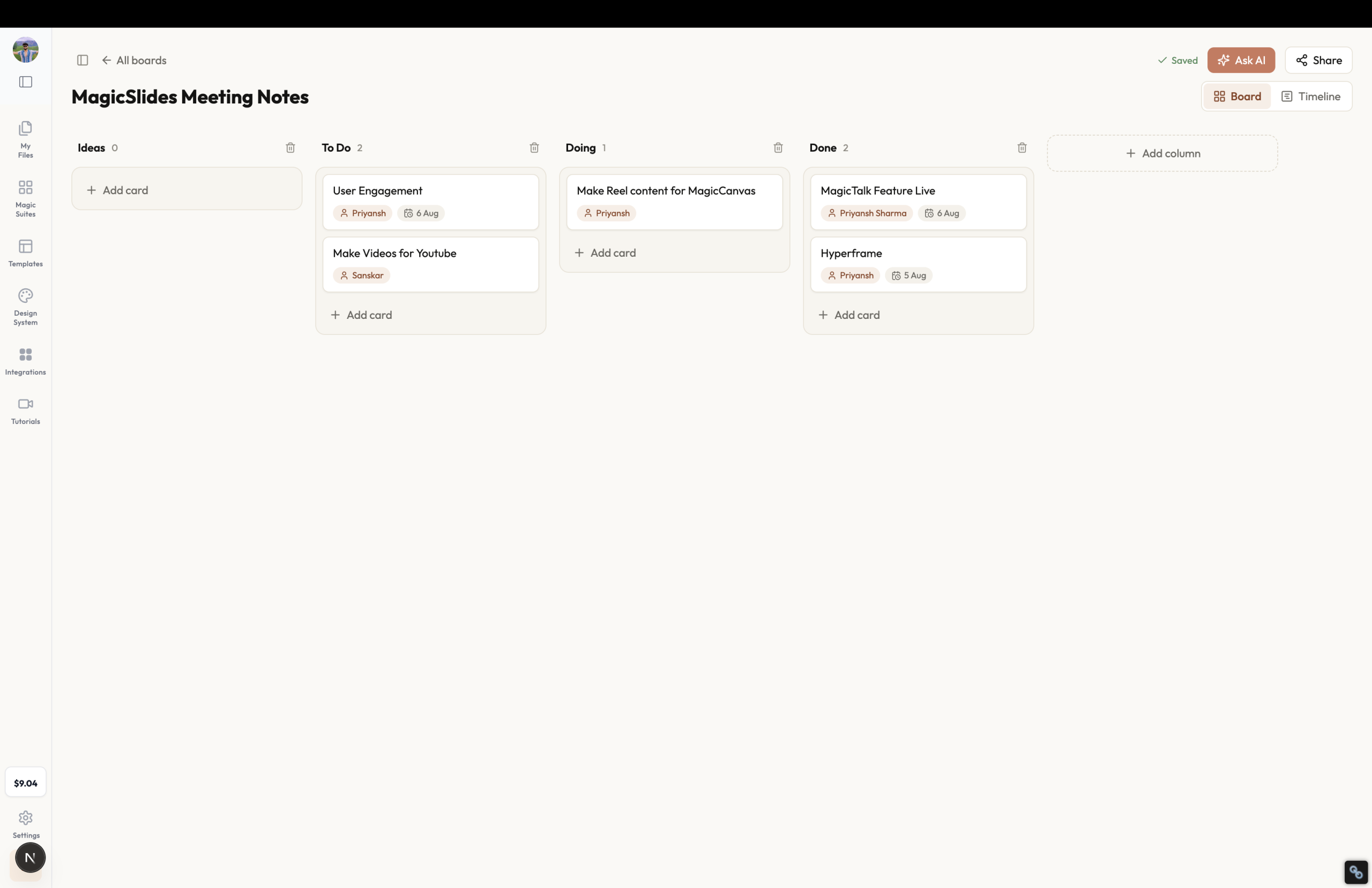Click the Priyansh tag on the Hyperframe card
Image resolution: width=1372 pixels, height=888 pixels.
click(851, 275)
